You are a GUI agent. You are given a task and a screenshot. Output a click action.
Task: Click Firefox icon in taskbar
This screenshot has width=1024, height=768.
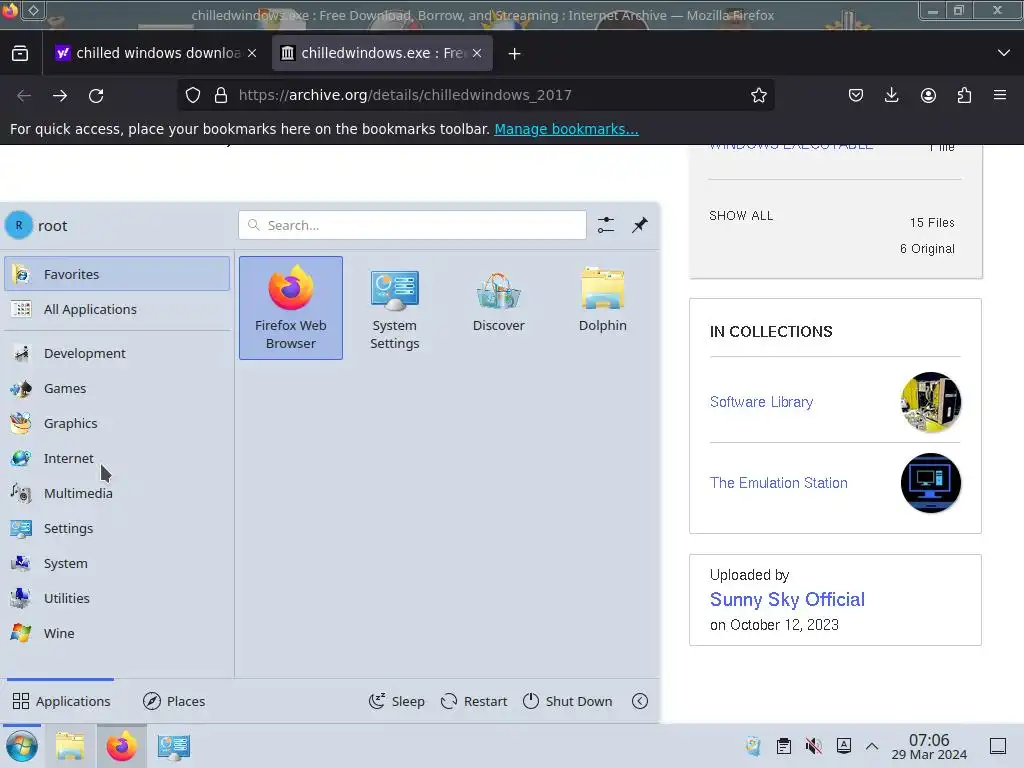click(121, 746)
